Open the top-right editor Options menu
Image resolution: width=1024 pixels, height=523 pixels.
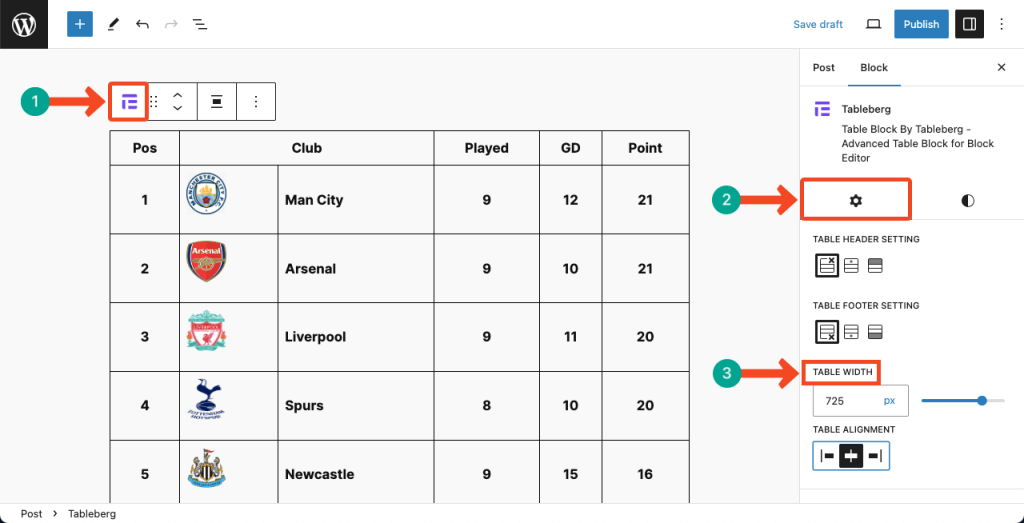click(1002, 24)
